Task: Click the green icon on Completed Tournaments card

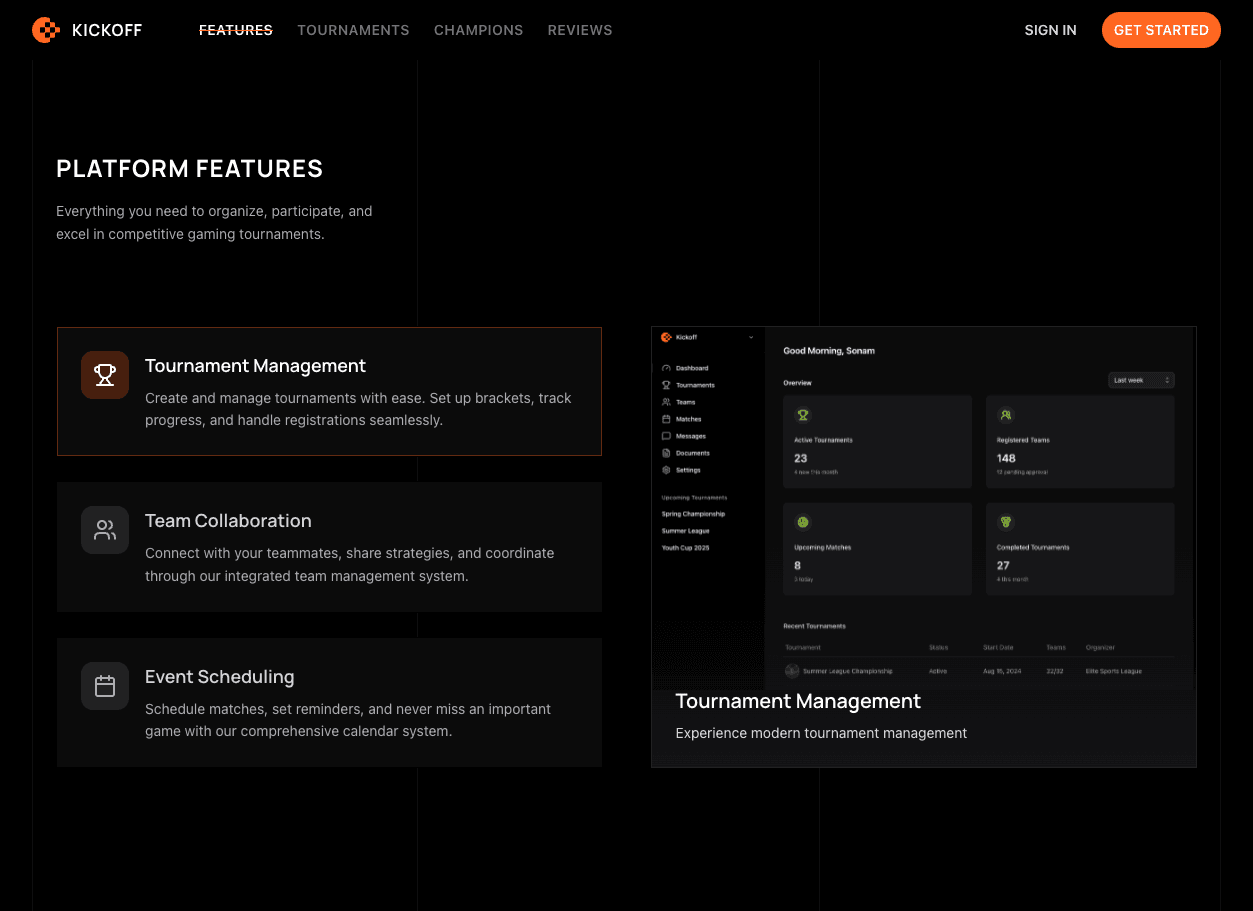Action: 1006,522
